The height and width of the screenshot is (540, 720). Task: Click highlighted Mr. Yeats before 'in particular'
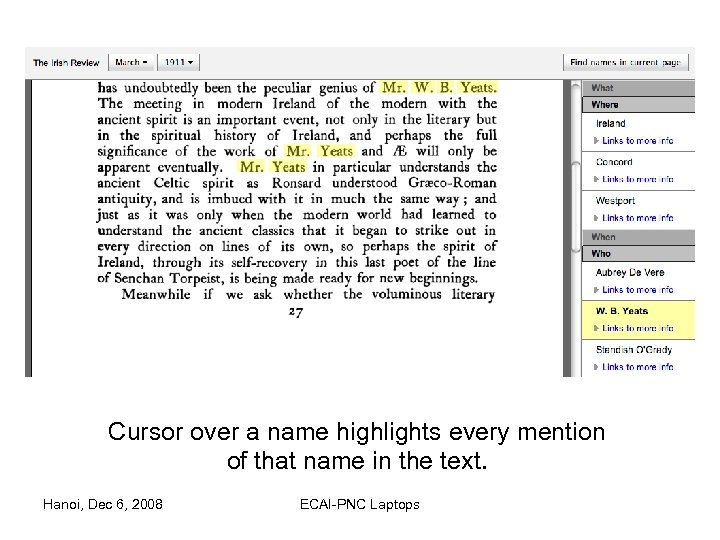272,167
